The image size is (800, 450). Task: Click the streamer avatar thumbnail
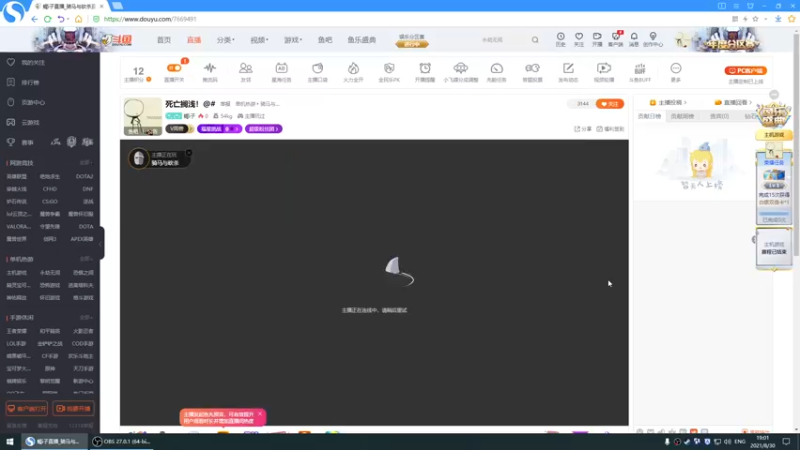tap(143, 117)
